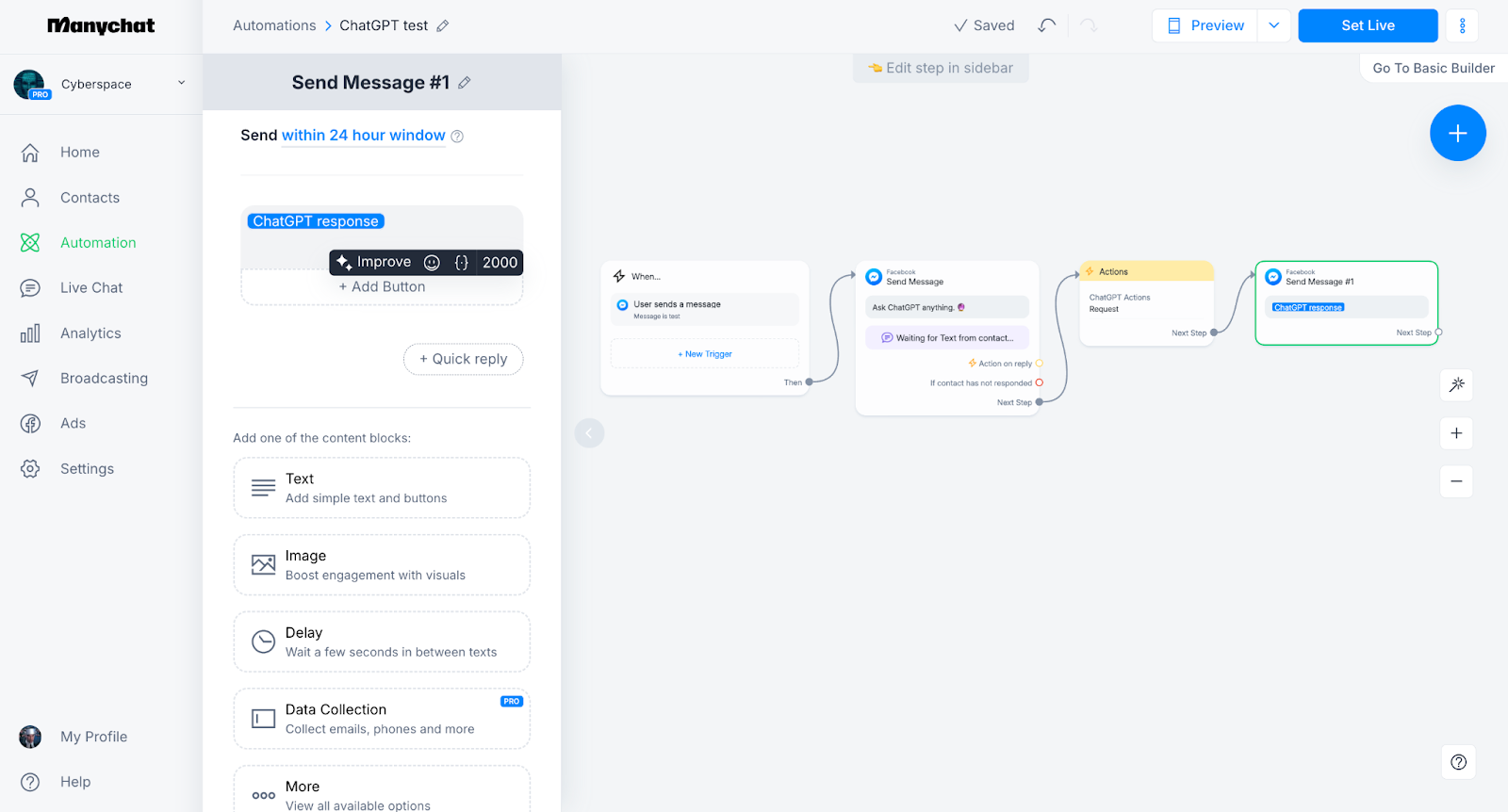
Task: Click the blue plus add step button
Action: pos(1457,133)
